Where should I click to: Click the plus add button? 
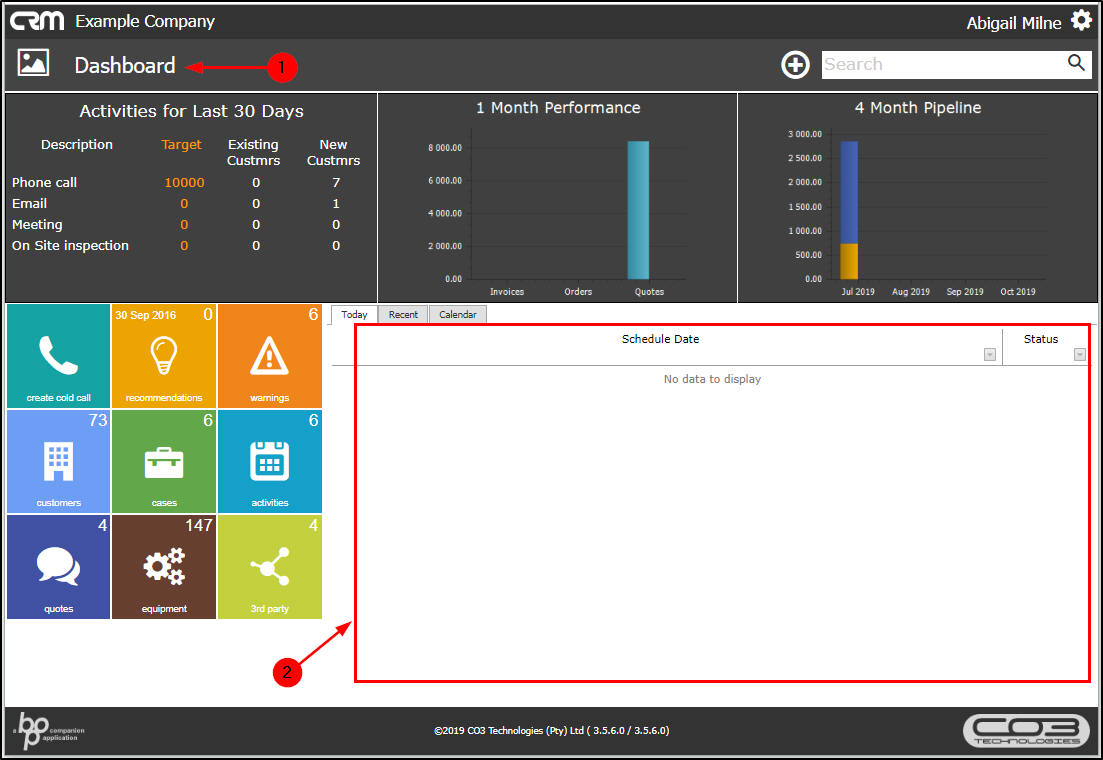coord(795,65)
